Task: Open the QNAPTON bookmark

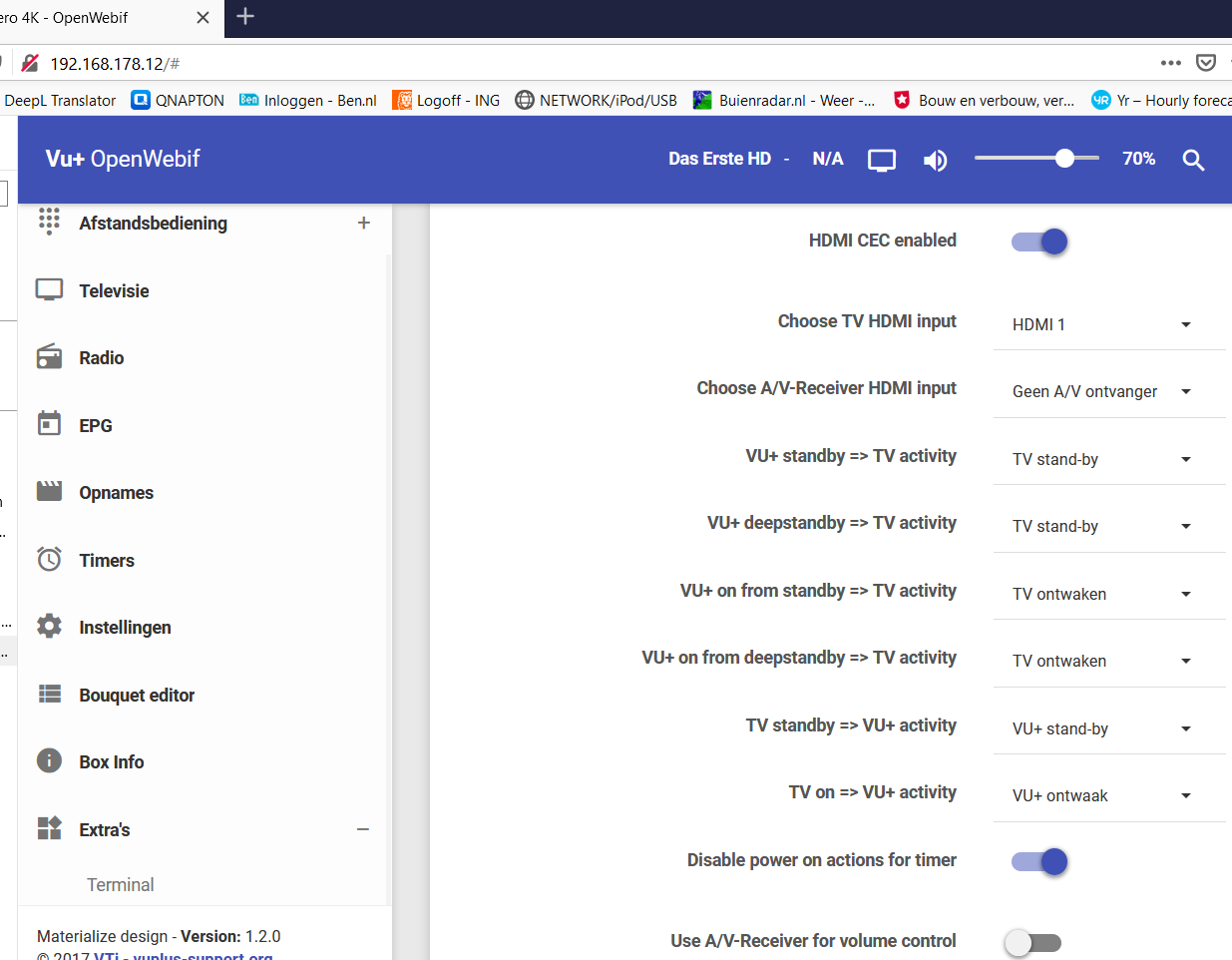Action: (178, 100)
